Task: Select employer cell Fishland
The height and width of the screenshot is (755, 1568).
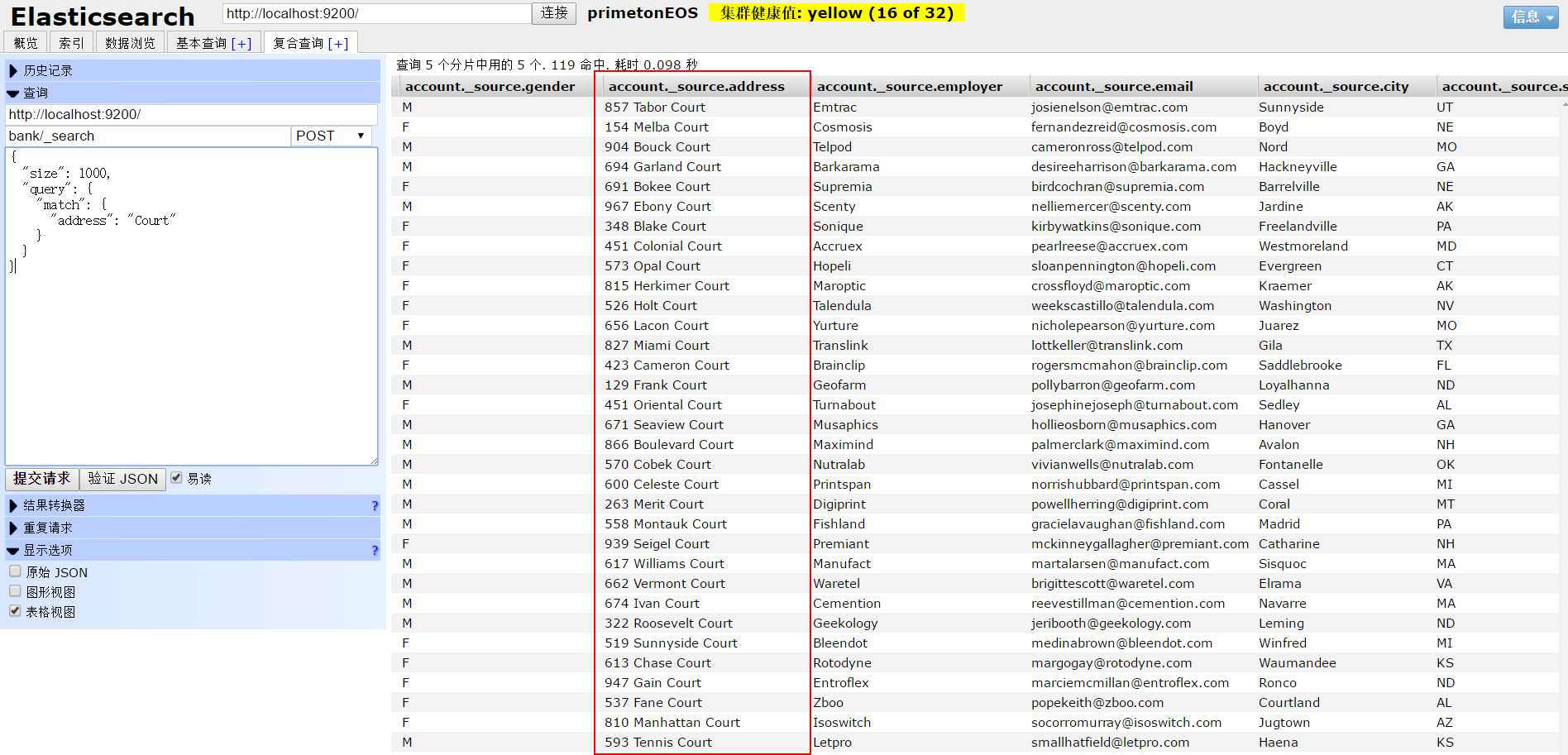Action: click(x=839, y=524)
